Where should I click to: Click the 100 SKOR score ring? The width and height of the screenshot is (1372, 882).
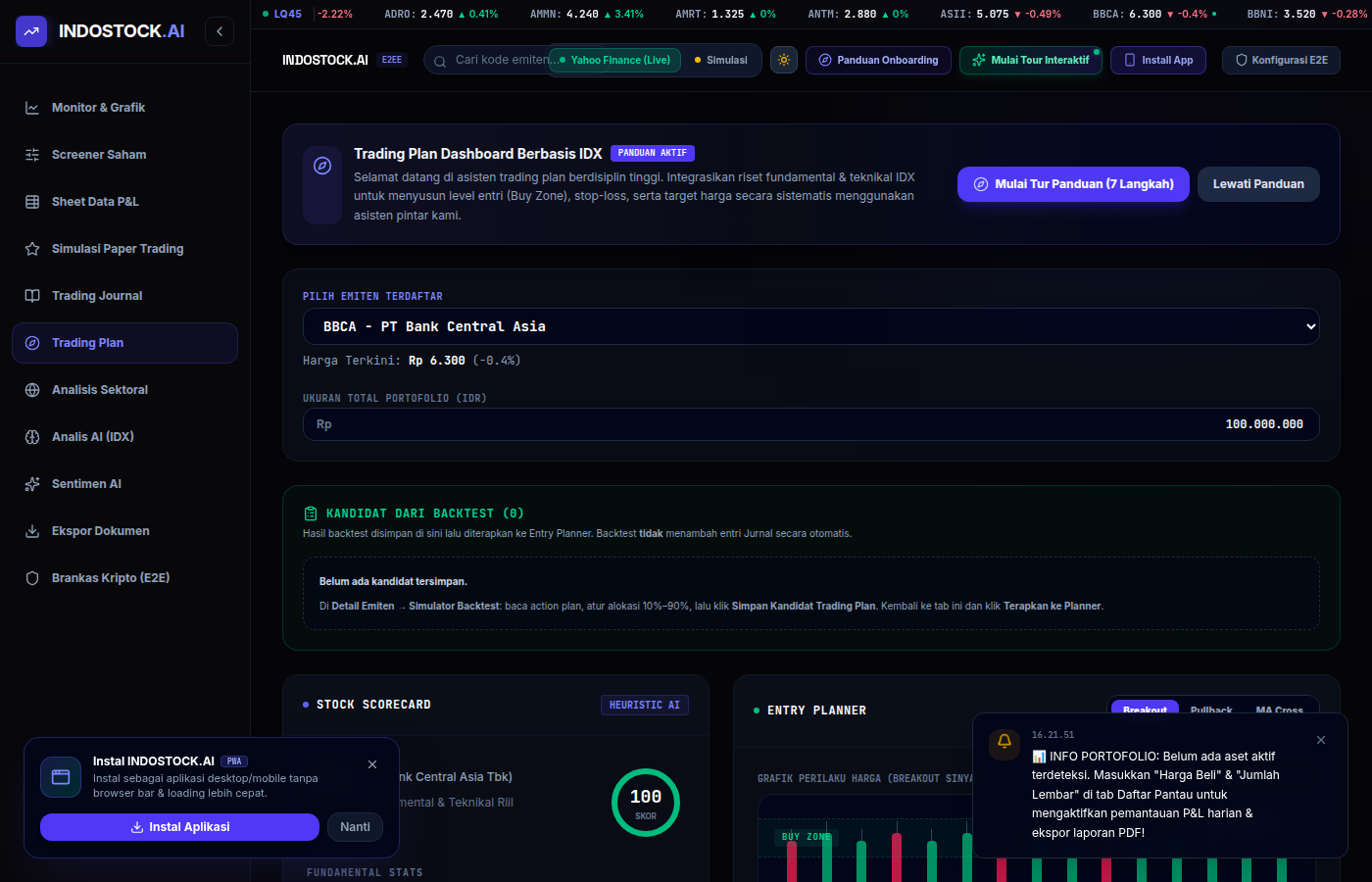(646, 803)
